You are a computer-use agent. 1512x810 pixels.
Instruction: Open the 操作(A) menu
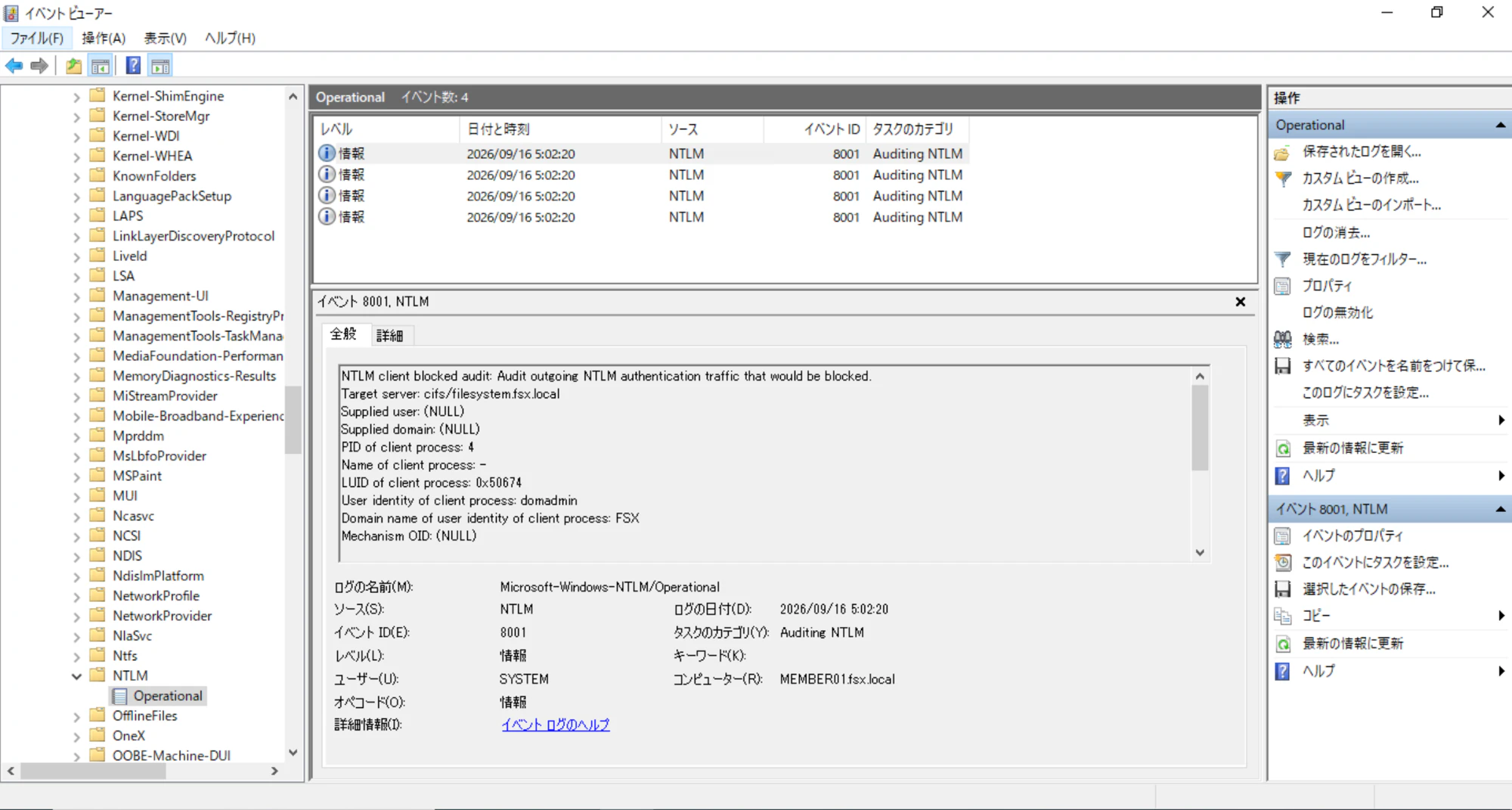(x=104, y=38)
